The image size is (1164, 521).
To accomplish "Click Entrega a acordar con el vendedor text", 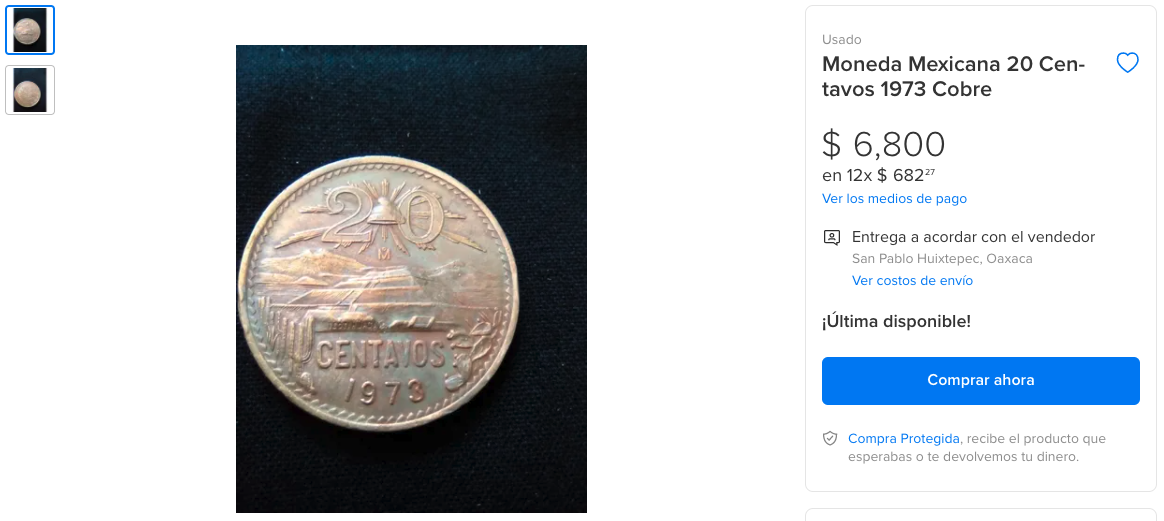I will tap(973, 238).
